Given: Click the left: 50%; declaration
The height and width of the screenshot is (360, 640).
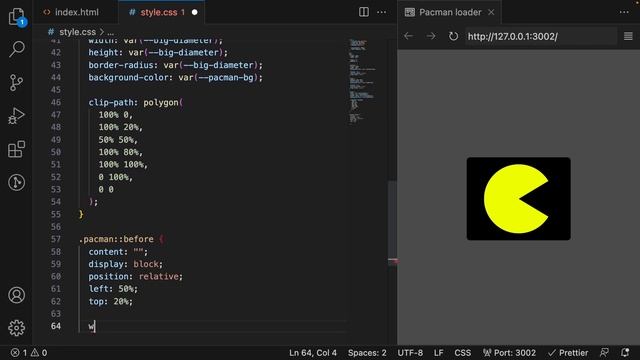Looking at the screenshot, I should point(113,289).
